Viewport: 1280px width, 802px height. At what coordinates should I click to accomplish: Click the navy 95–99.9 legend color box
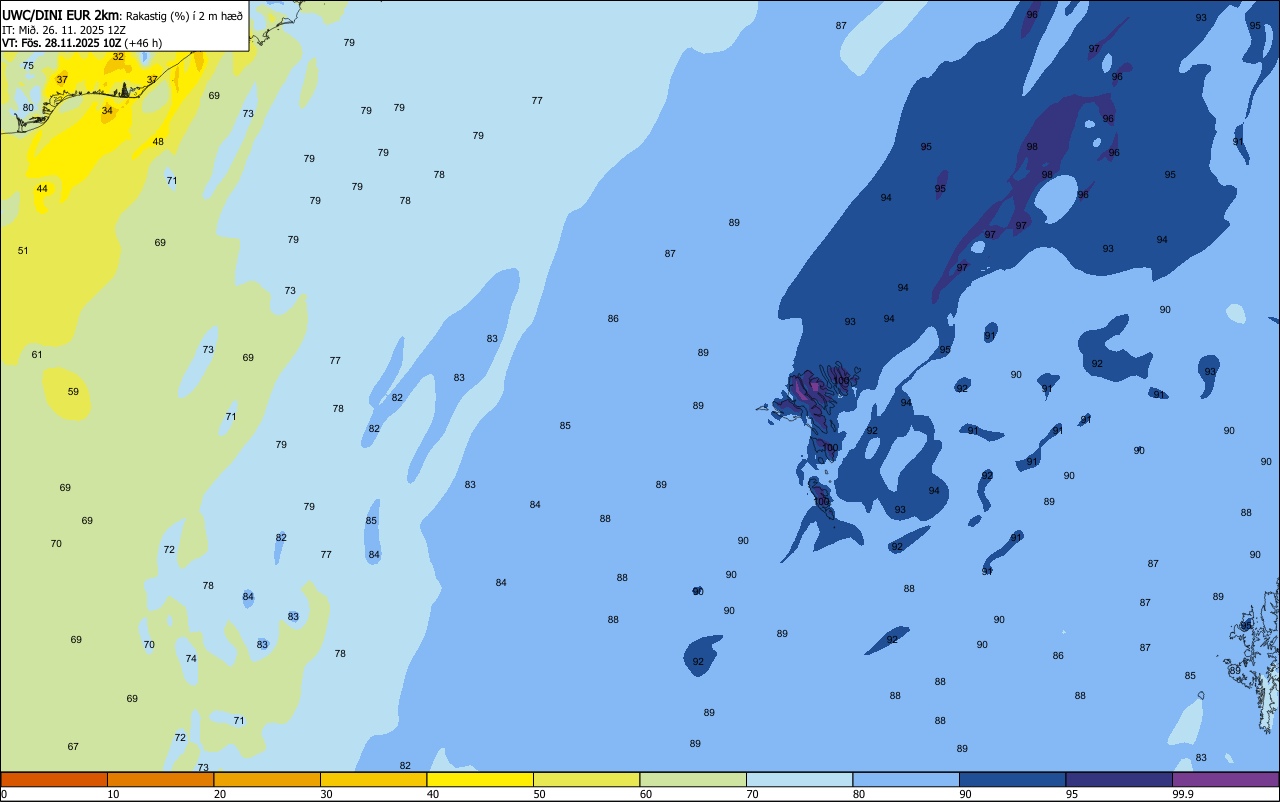tap(1119, 779)
